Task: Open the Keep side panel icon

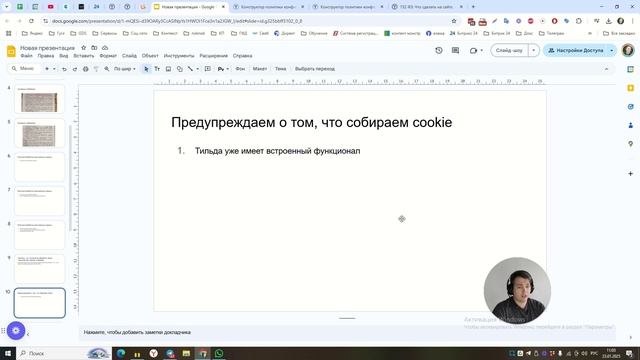Action: pos(631,88)
